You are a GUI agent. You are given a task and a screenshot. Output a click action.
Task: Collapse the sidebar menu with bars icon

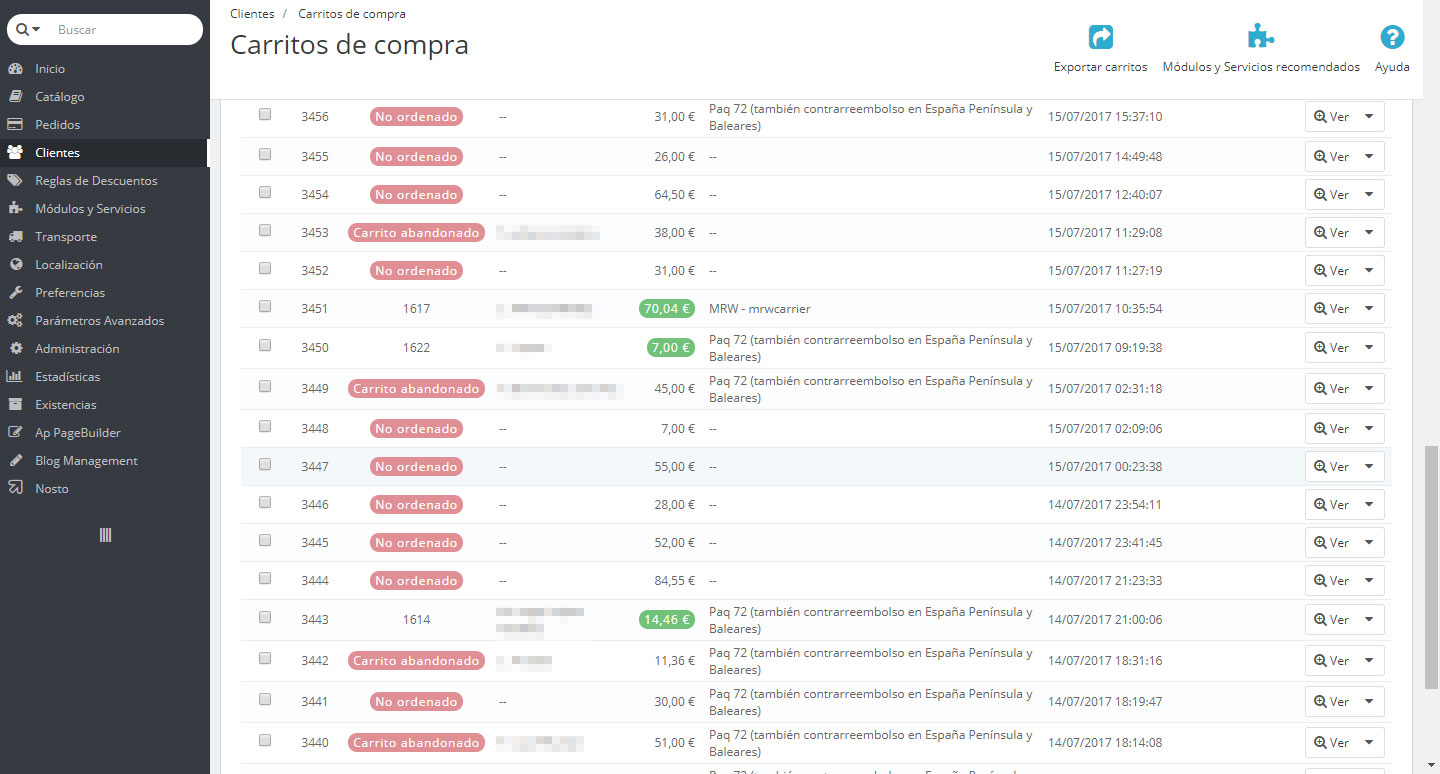(x=105, y=535)
